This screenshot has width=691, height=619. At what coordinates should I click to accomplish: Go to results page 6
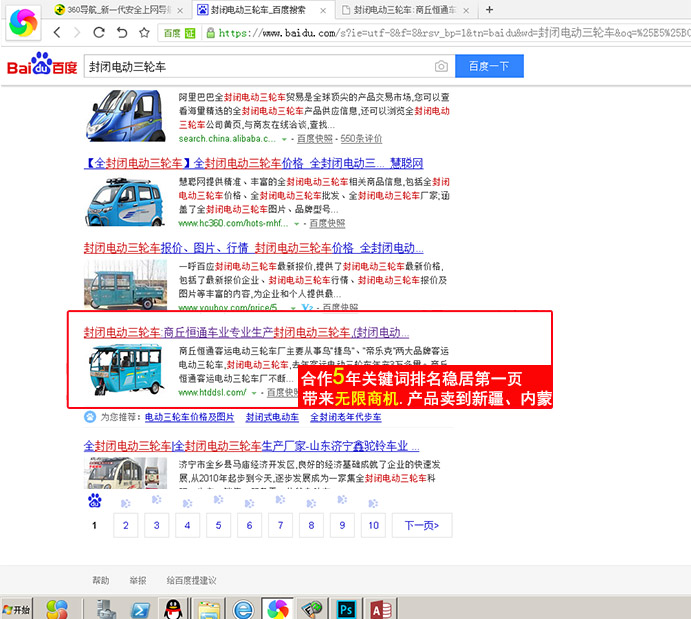tap(249, 525)
